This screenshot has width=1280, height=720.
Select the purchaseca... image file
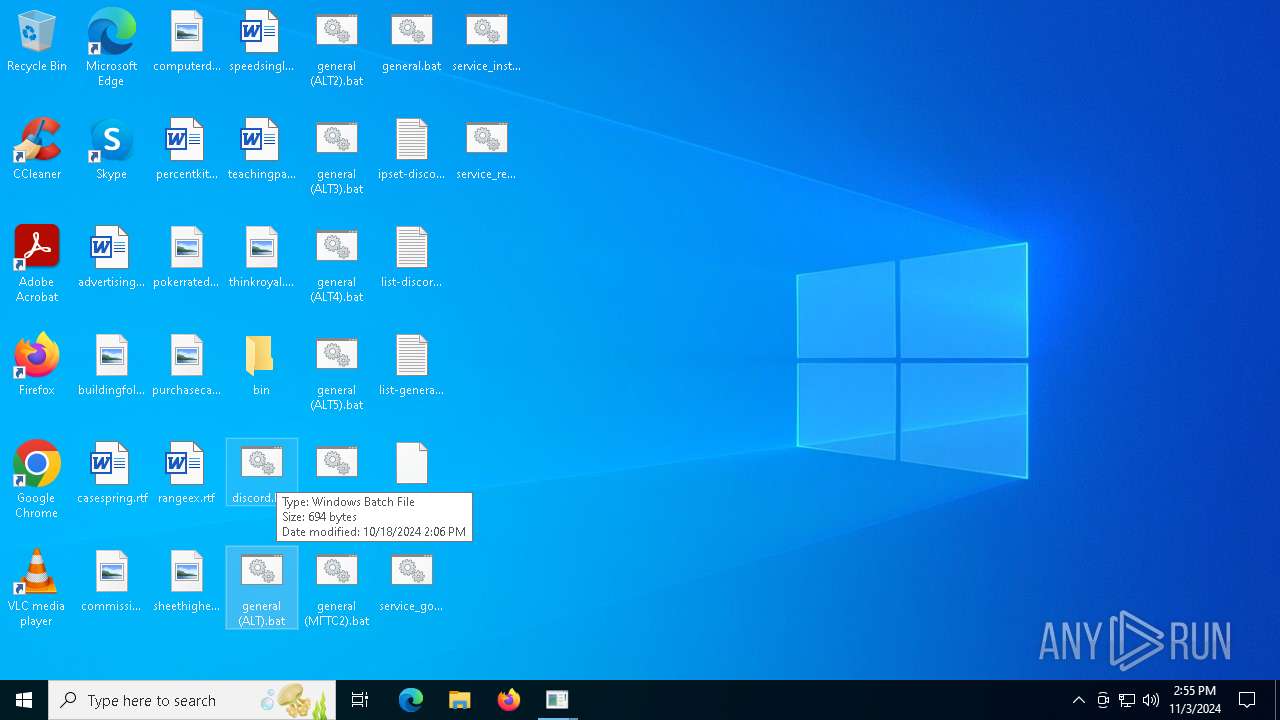[186, 365]
